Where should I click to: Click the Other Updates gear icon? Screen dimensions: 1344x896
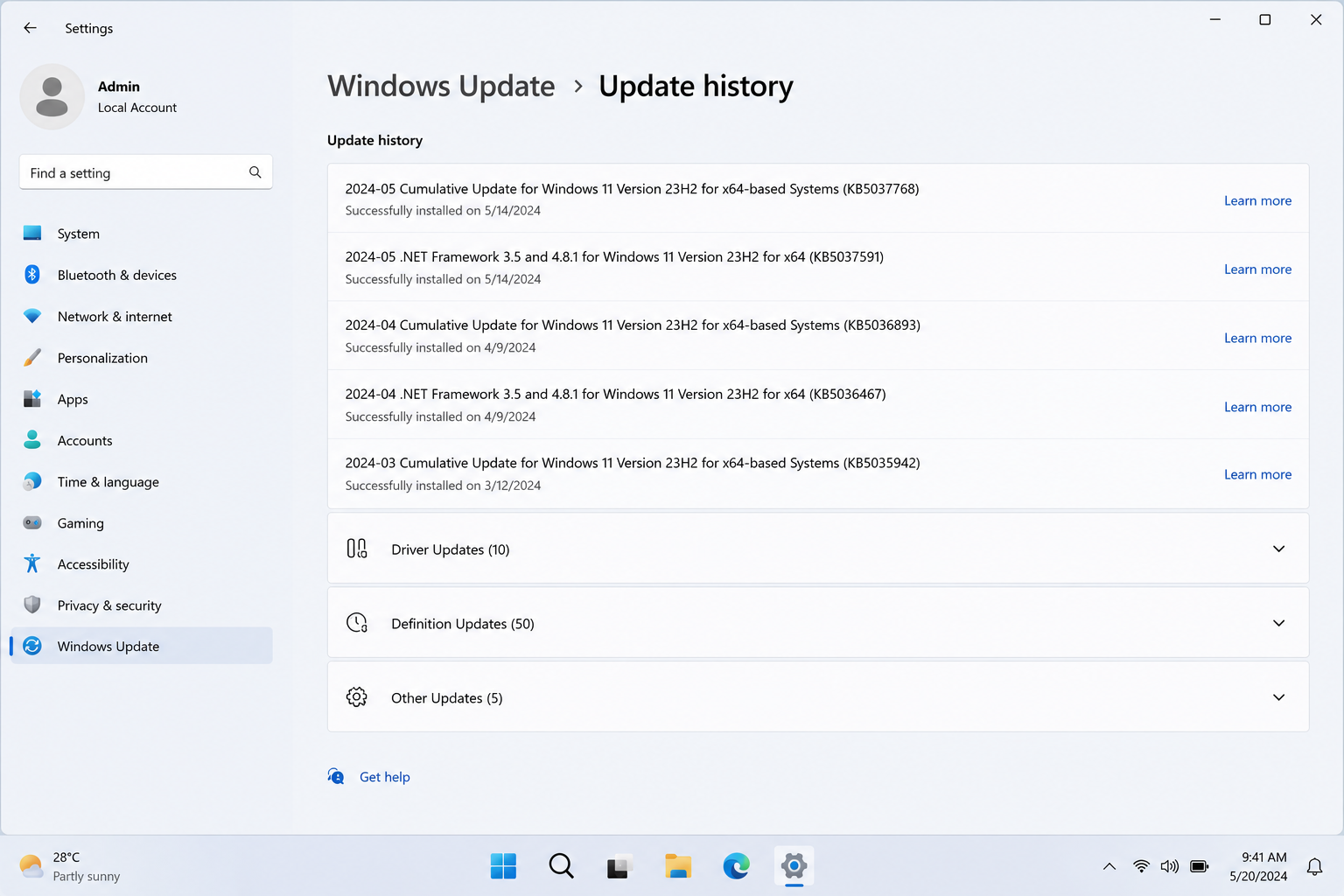point(357,697)
